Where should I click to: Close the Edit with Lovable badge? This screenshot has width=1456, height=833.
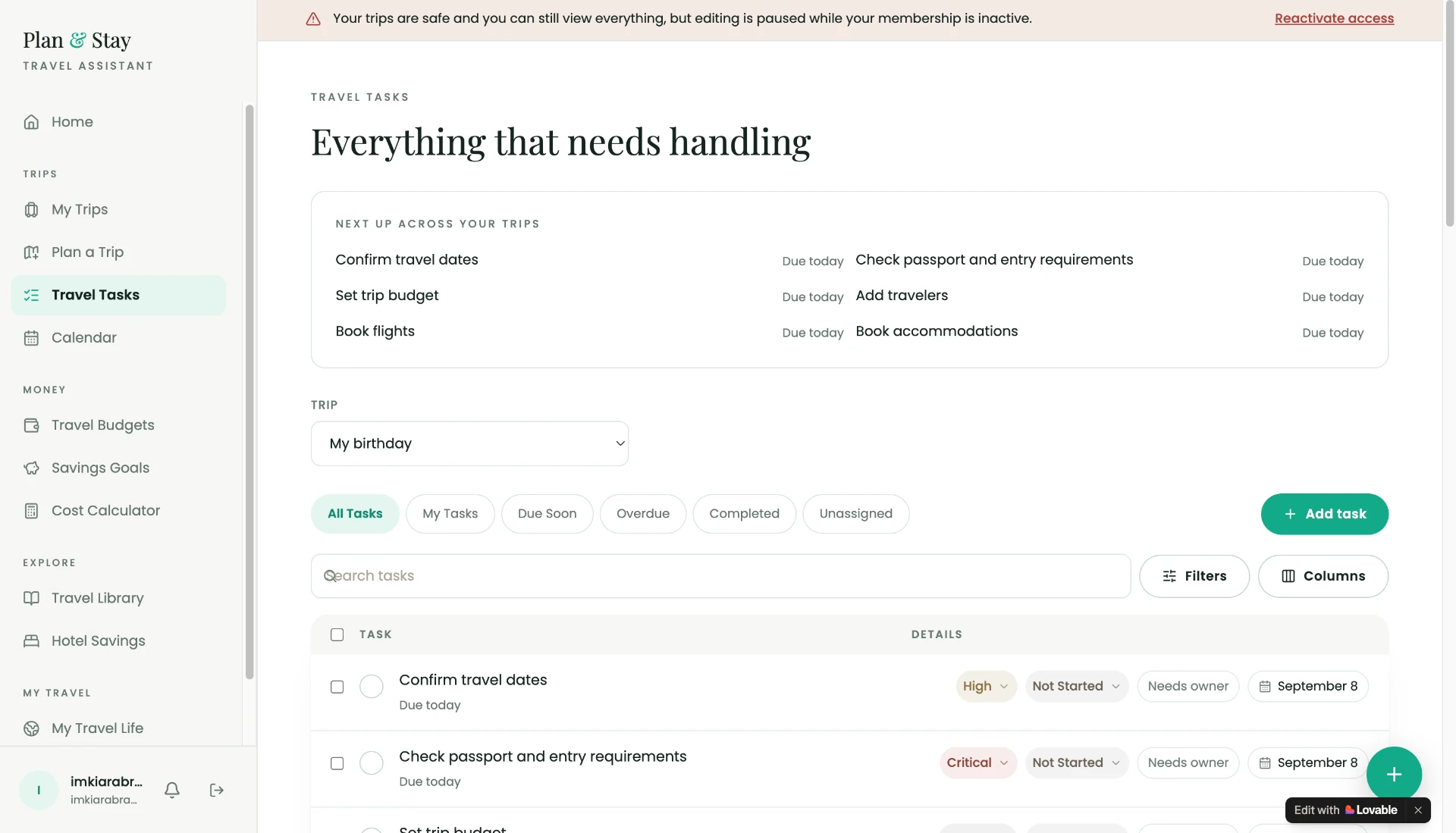pos(1418,810)
